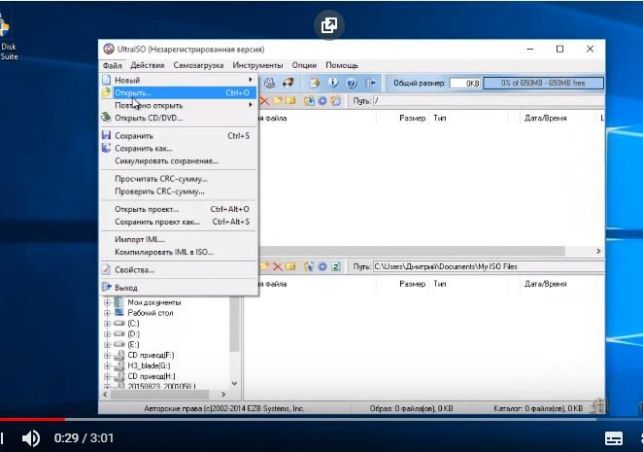Choose Компилировать IML в ISO...
This screenshot has width=643, height=452.
tap(179, 252)
